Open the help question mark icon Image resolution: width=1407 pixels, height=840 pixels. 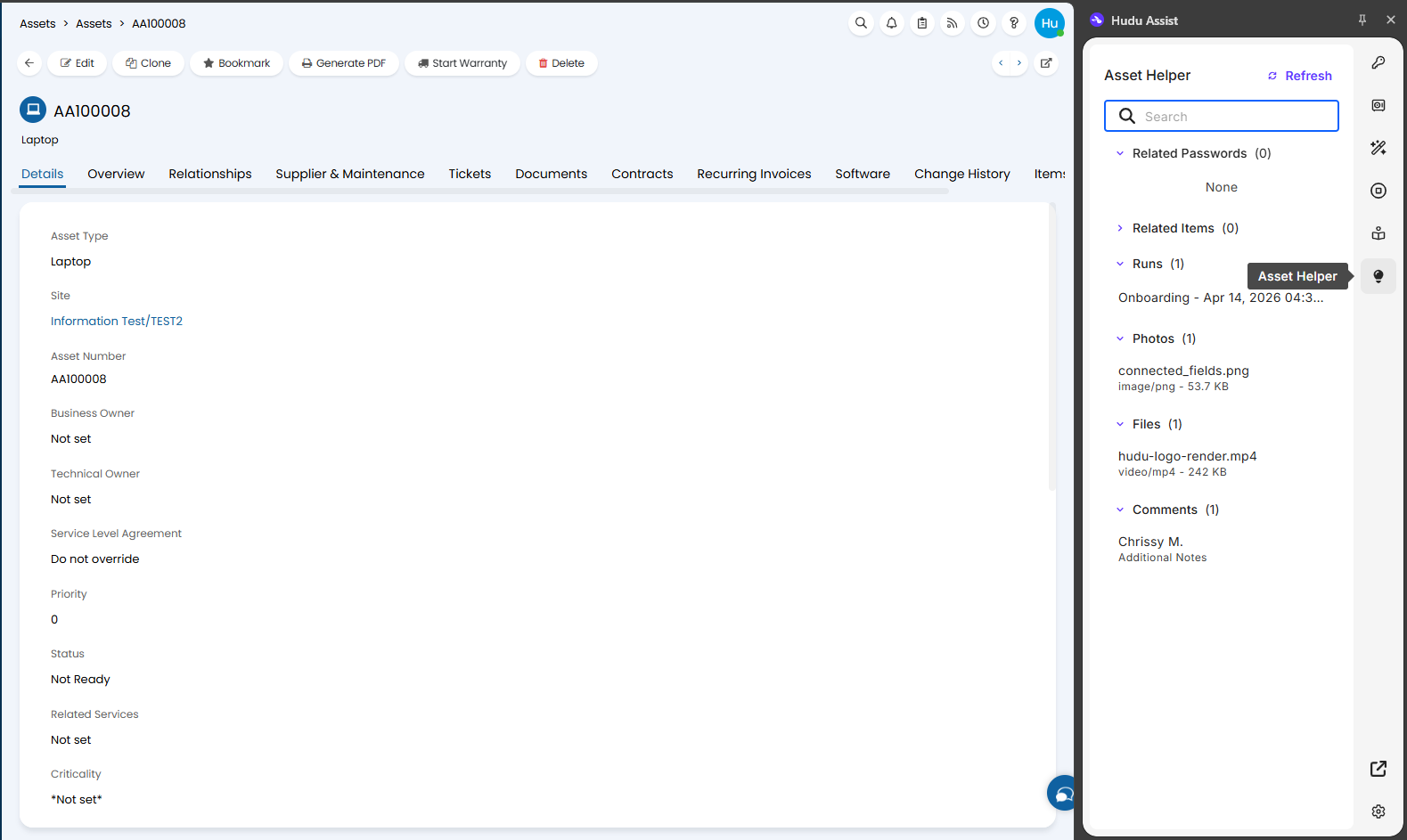1014,23
